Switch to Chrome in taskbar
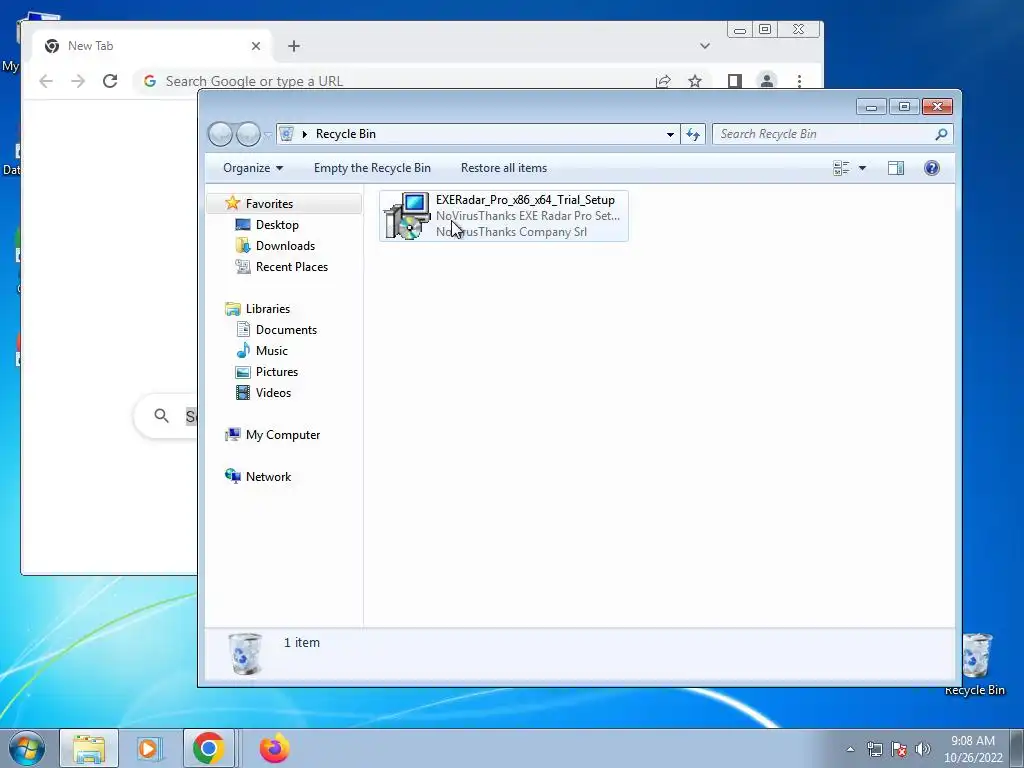This screenshot has height=768, width=1024. [x=209, y=748]
